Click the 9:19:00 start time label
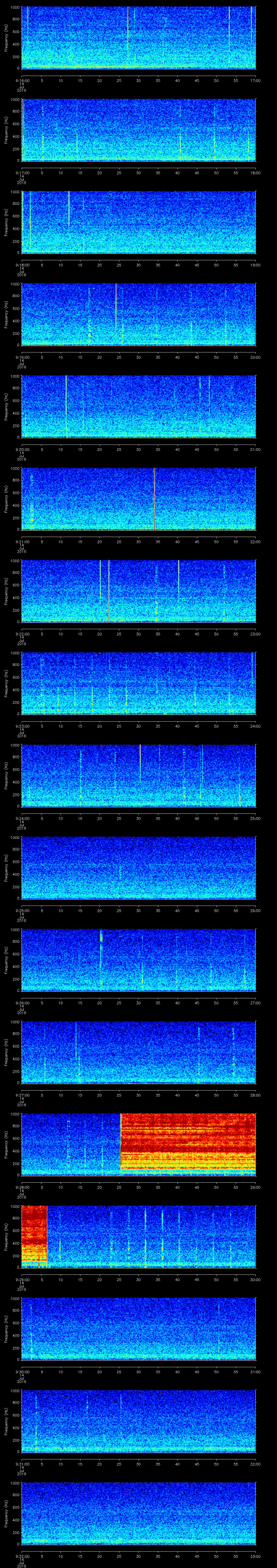 click(22, 357)
